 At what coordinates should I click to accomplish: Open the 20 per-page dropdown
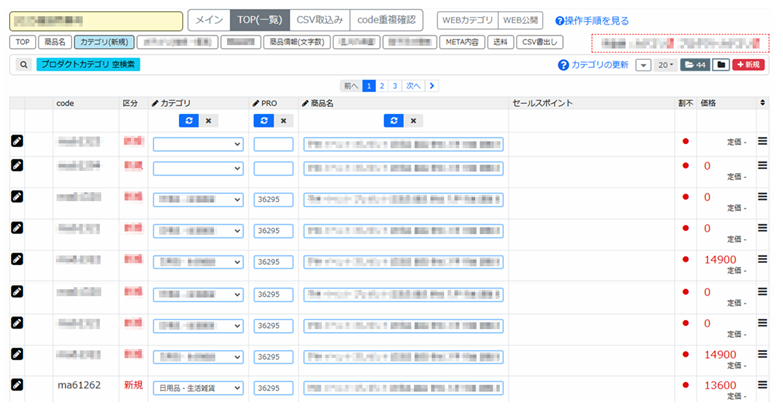665,64
